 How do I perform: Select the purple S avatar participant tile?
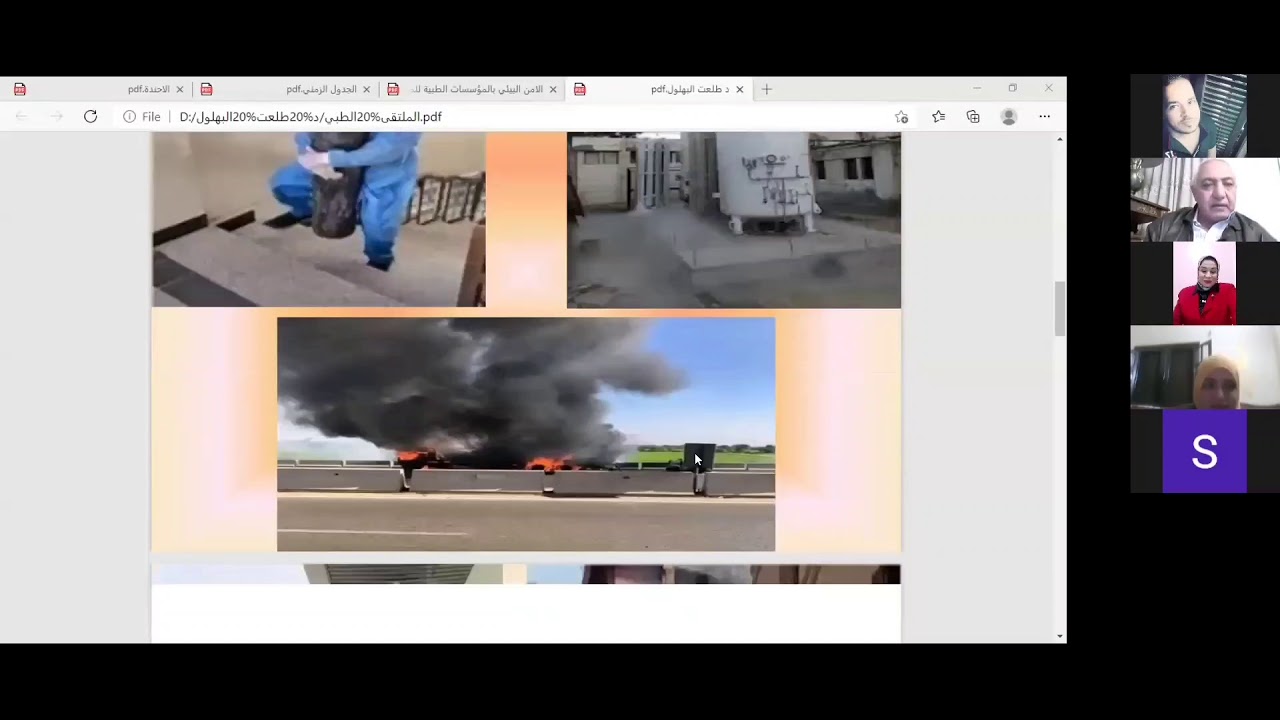tap(1205, 451)
